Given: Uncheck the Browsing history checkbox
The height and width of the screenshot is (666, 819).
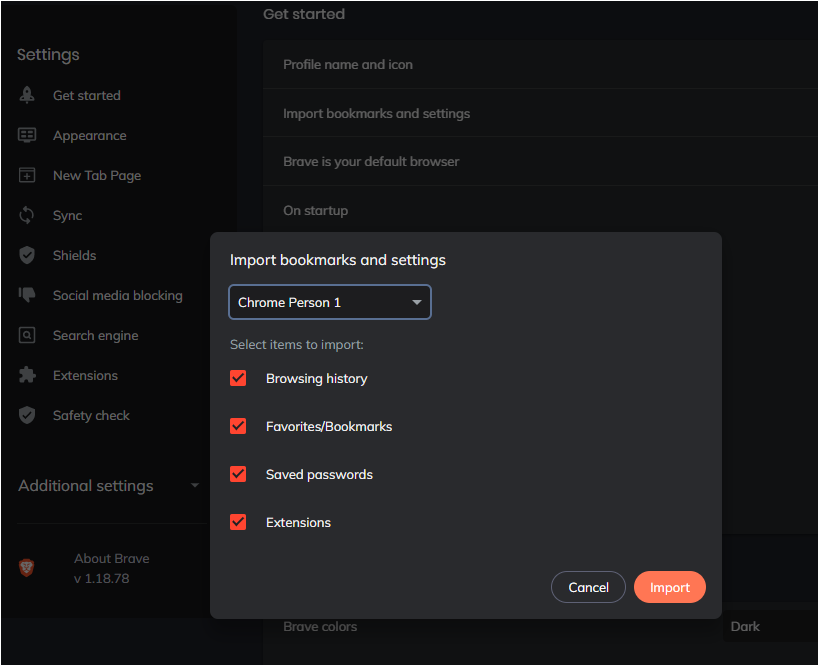Looking at the screenshot, I should tap(238, 378).
